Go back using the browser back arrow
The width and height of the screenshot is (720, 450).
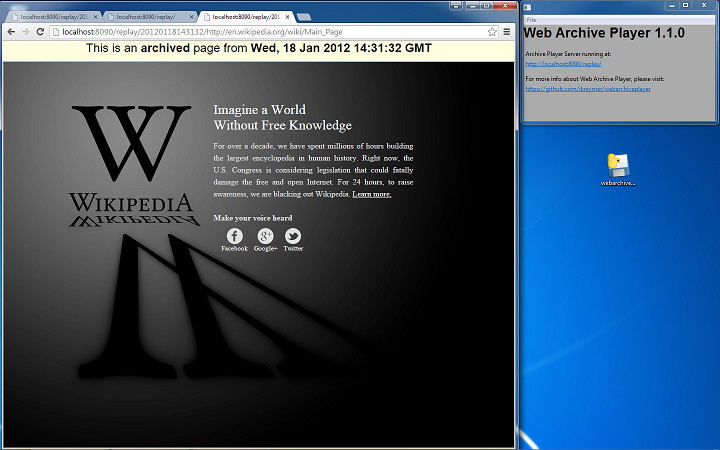(x=11, y=32)
